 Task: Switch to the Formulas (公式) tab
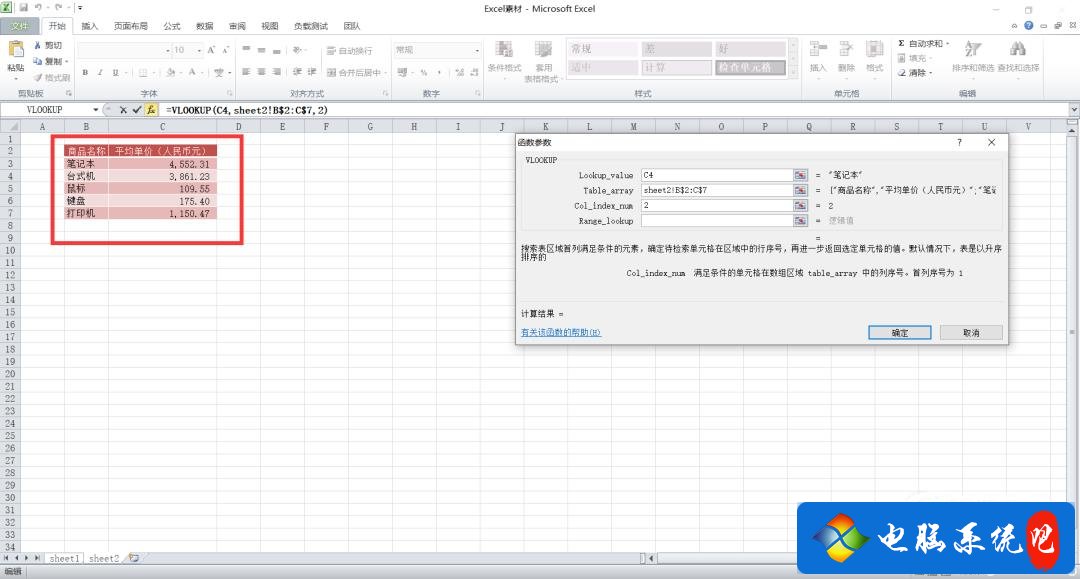point(172,26)
